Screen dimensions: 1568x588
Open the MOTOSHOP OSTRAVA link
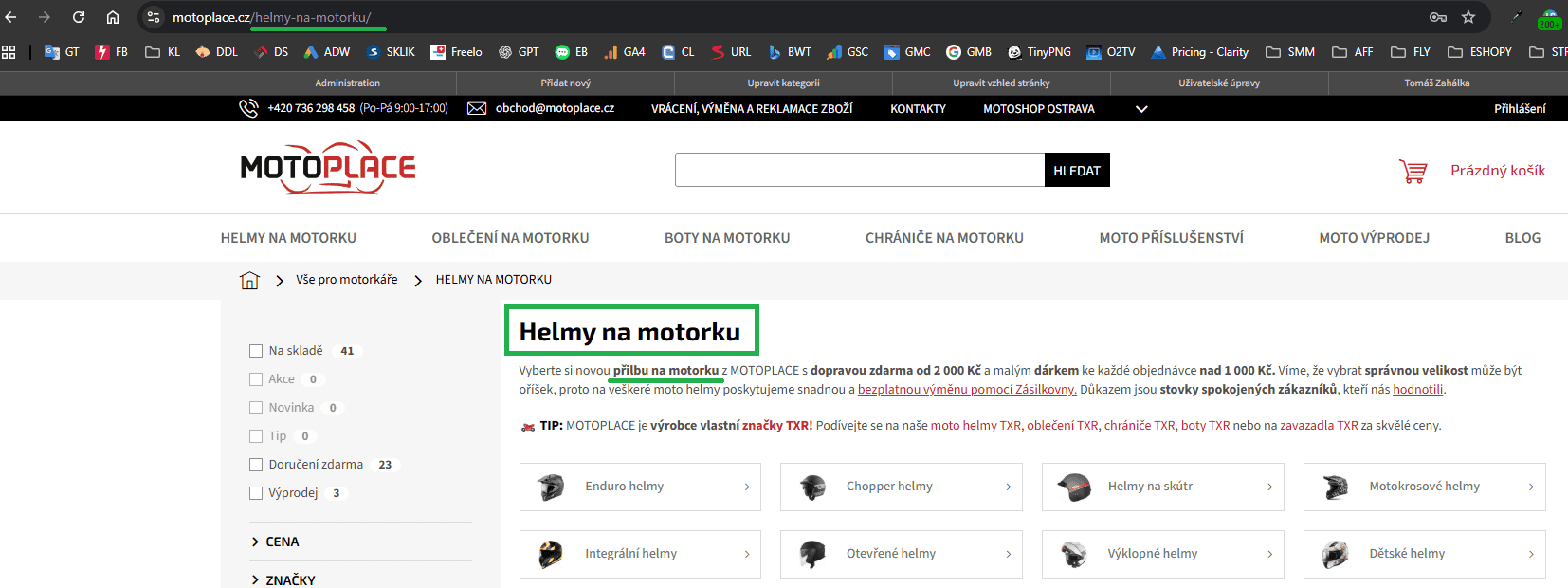coord(1039,109)
